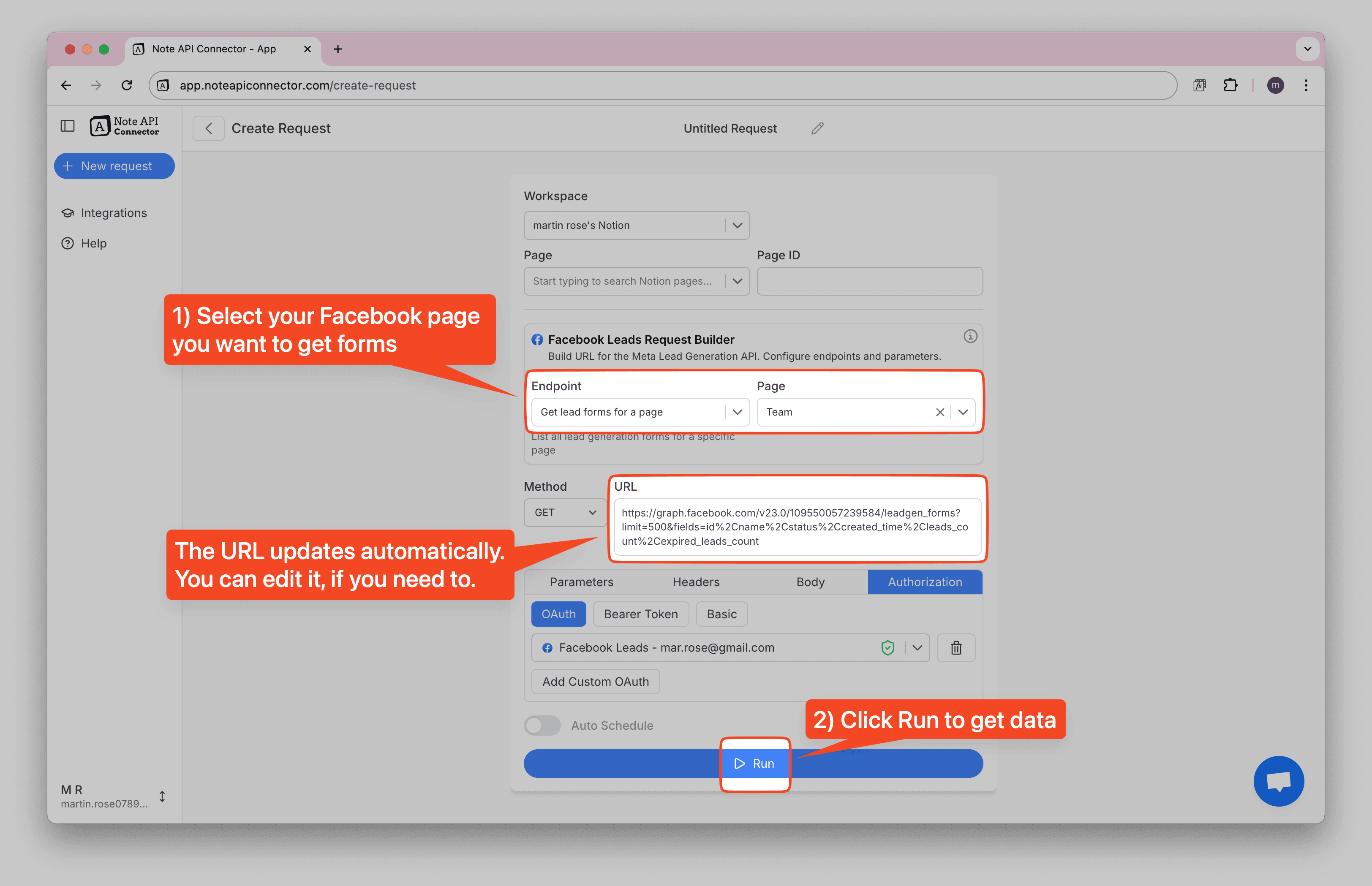The image size is (1372, 886).
Task: Click the address bar URL
Action: click(297, 85)
